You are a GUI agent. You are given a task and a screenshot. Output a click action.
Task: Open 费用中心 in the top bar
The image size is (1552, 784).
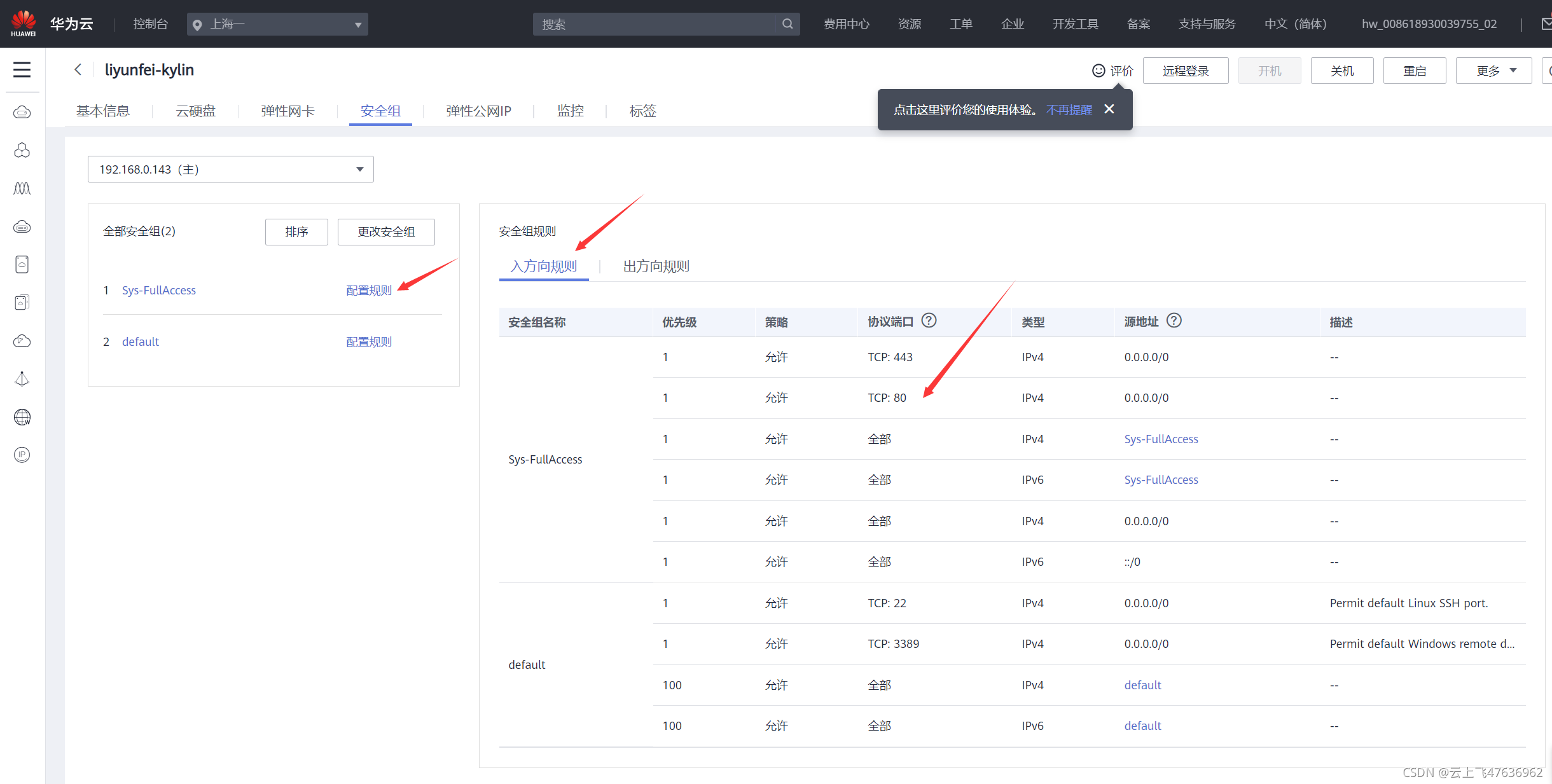point(846,24)
